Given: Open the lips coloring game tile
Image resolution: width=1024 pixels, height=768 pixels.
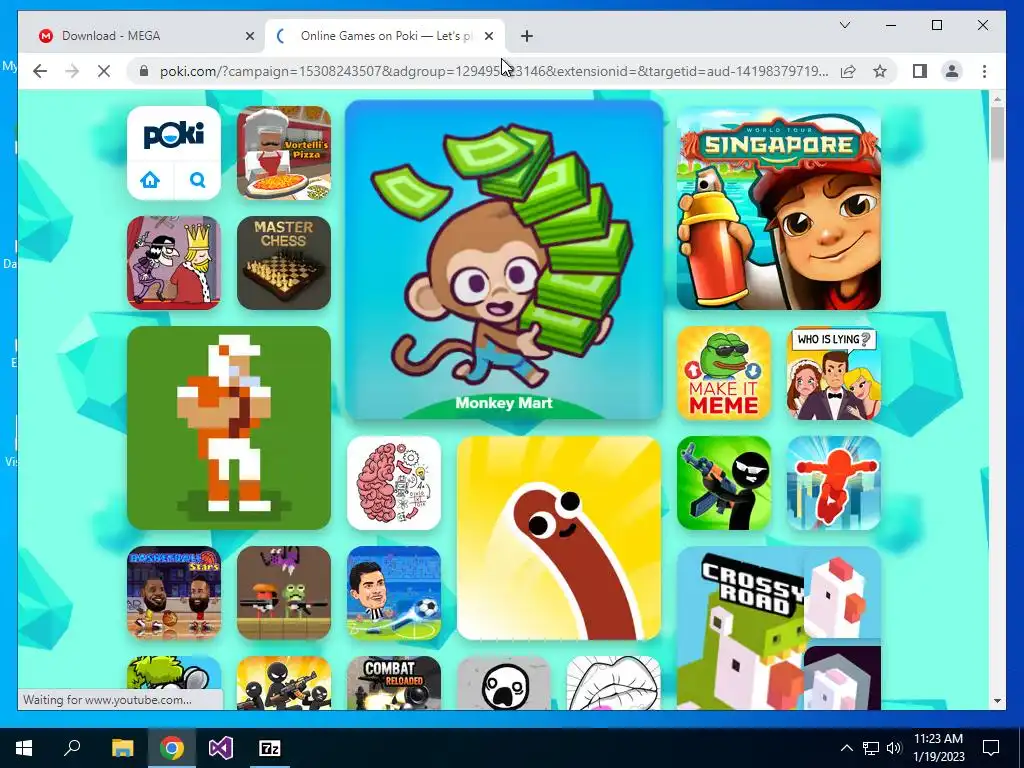Looking at the screenshot, I should (614, 683).
